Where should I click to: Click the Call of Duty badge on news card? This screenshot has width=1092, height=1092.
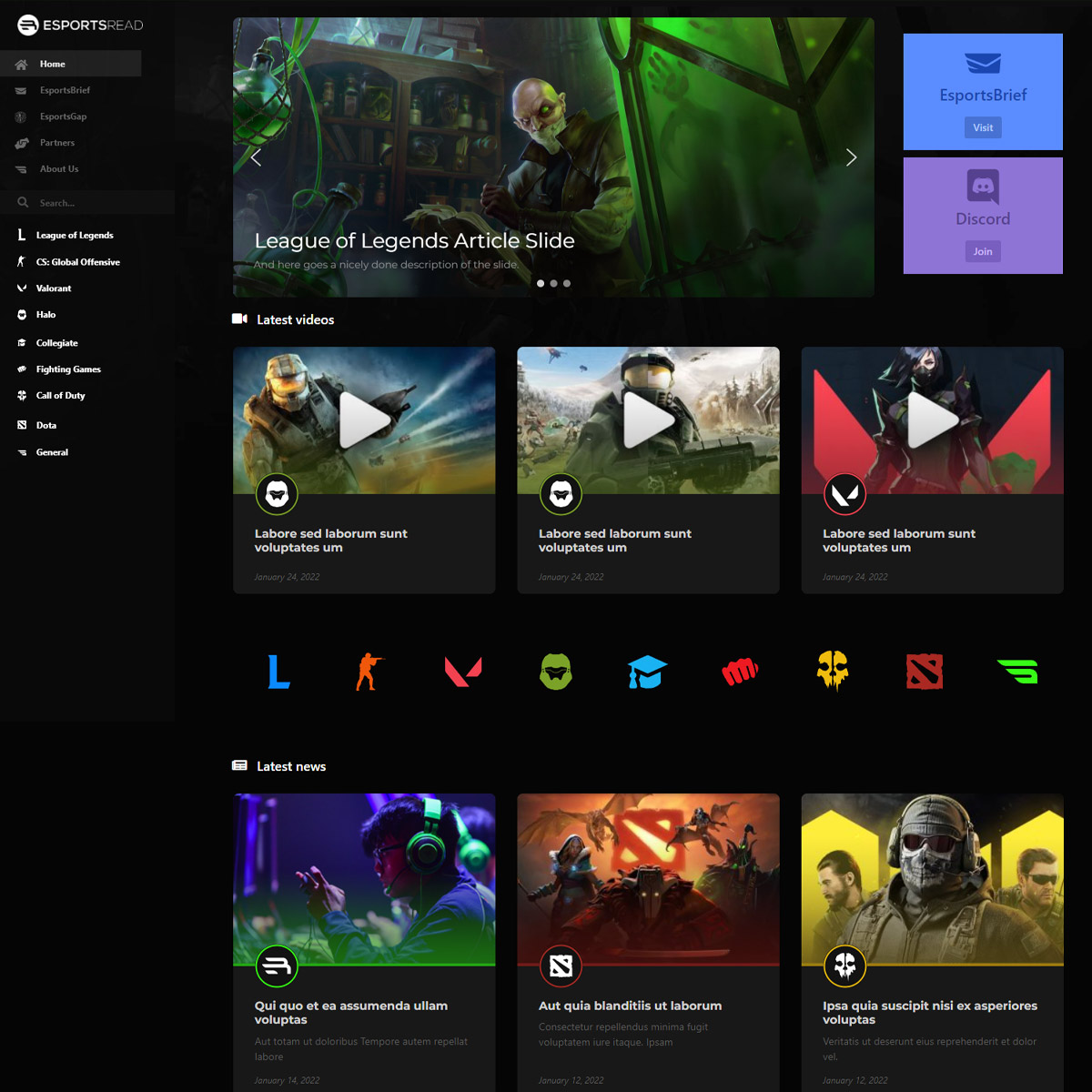[844, 966]
